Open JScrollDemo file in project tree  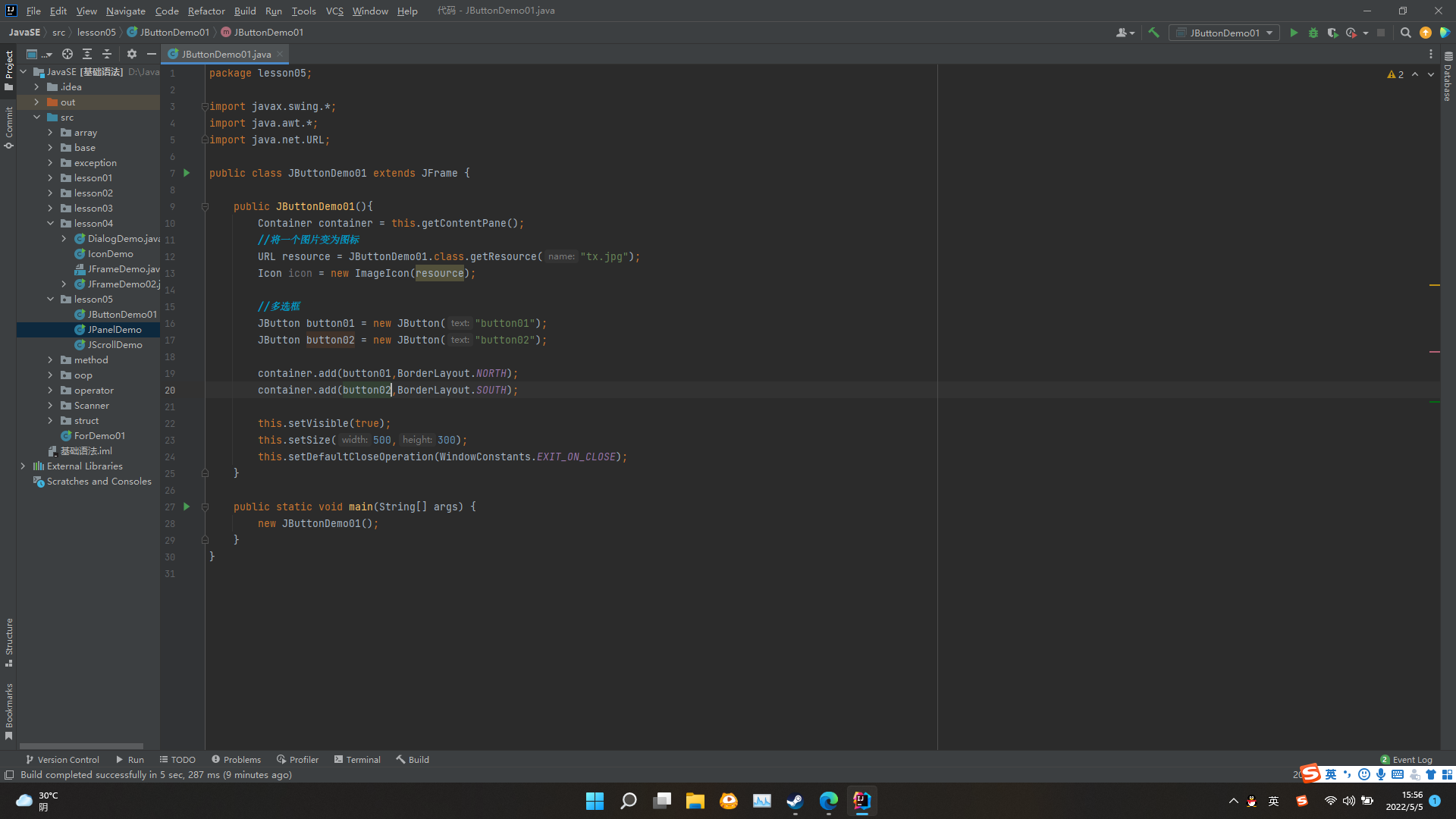point(115,345)
